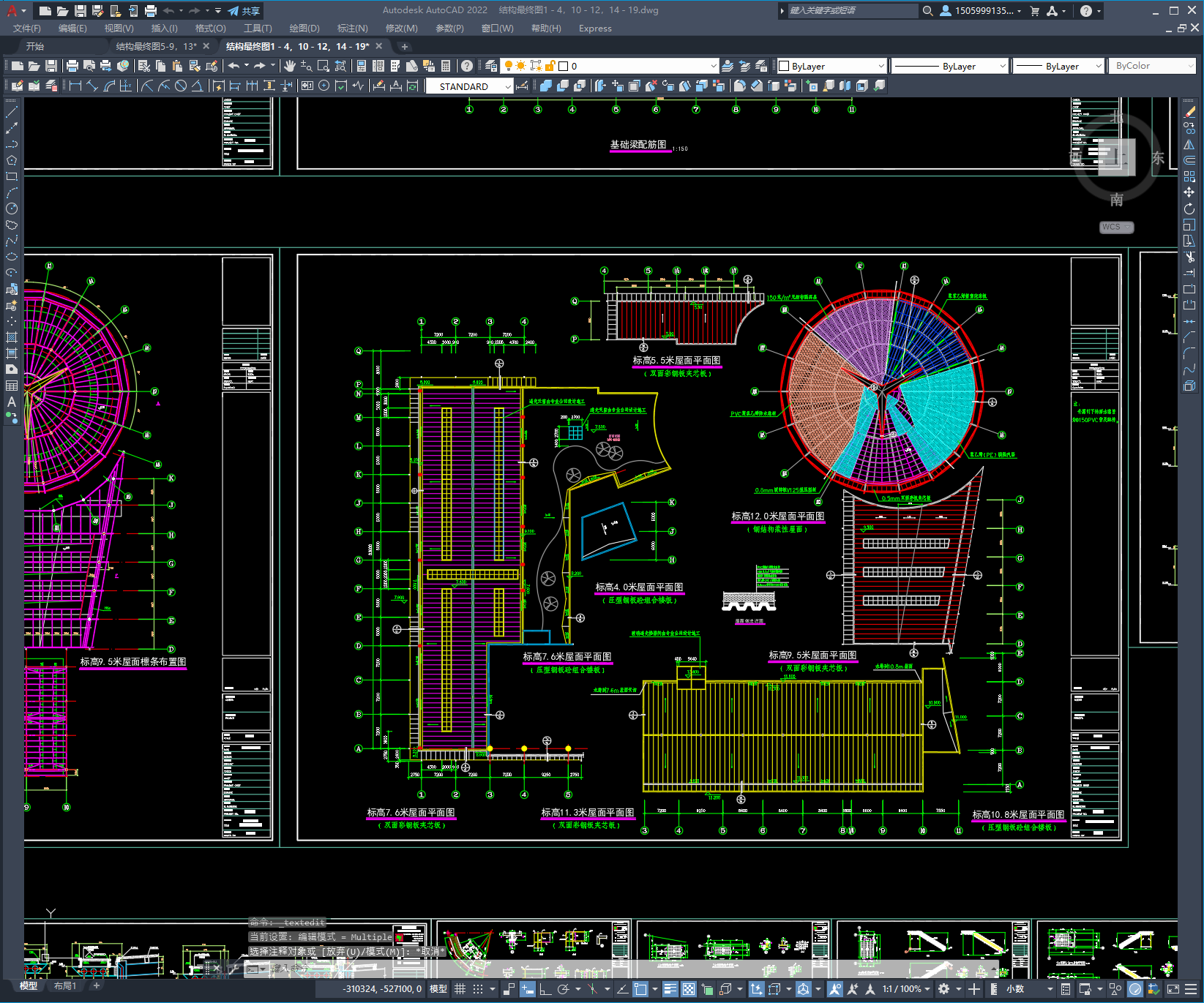The width and height of the screenshot is (1204, 1003).
Task: Select the Diameter dimension tool
Action: (x=180, y=86)
